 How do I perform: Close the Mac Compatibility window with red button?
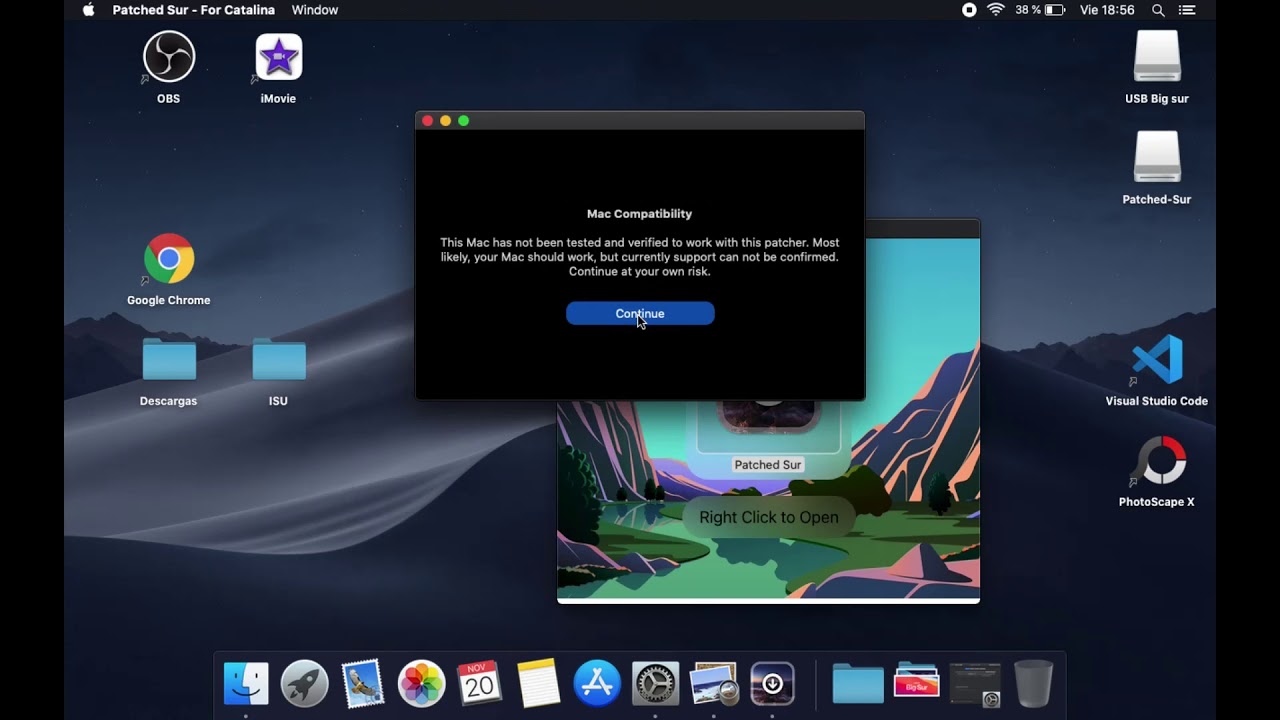427,121
